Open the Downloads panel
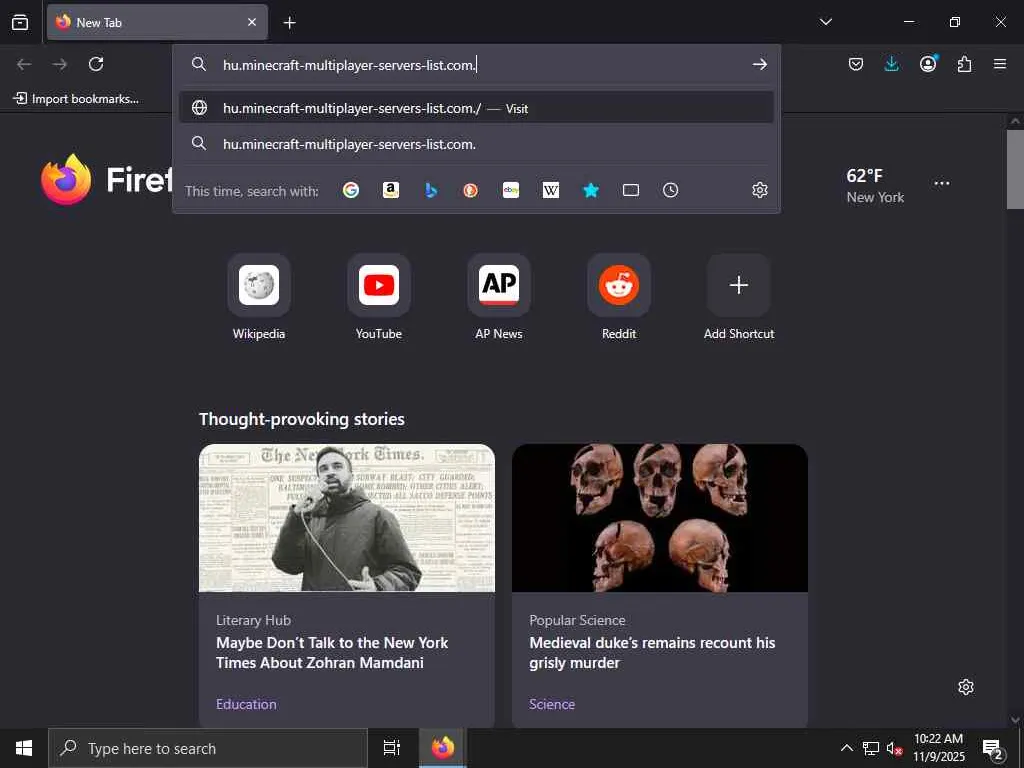 click(891, 64)
